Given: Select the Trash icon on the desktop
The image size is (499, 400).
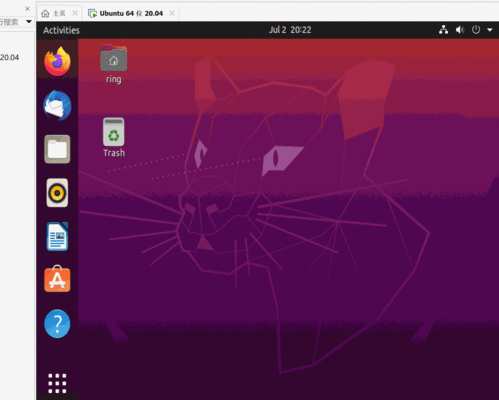Looking at the screenshot, I should (114, 137).
